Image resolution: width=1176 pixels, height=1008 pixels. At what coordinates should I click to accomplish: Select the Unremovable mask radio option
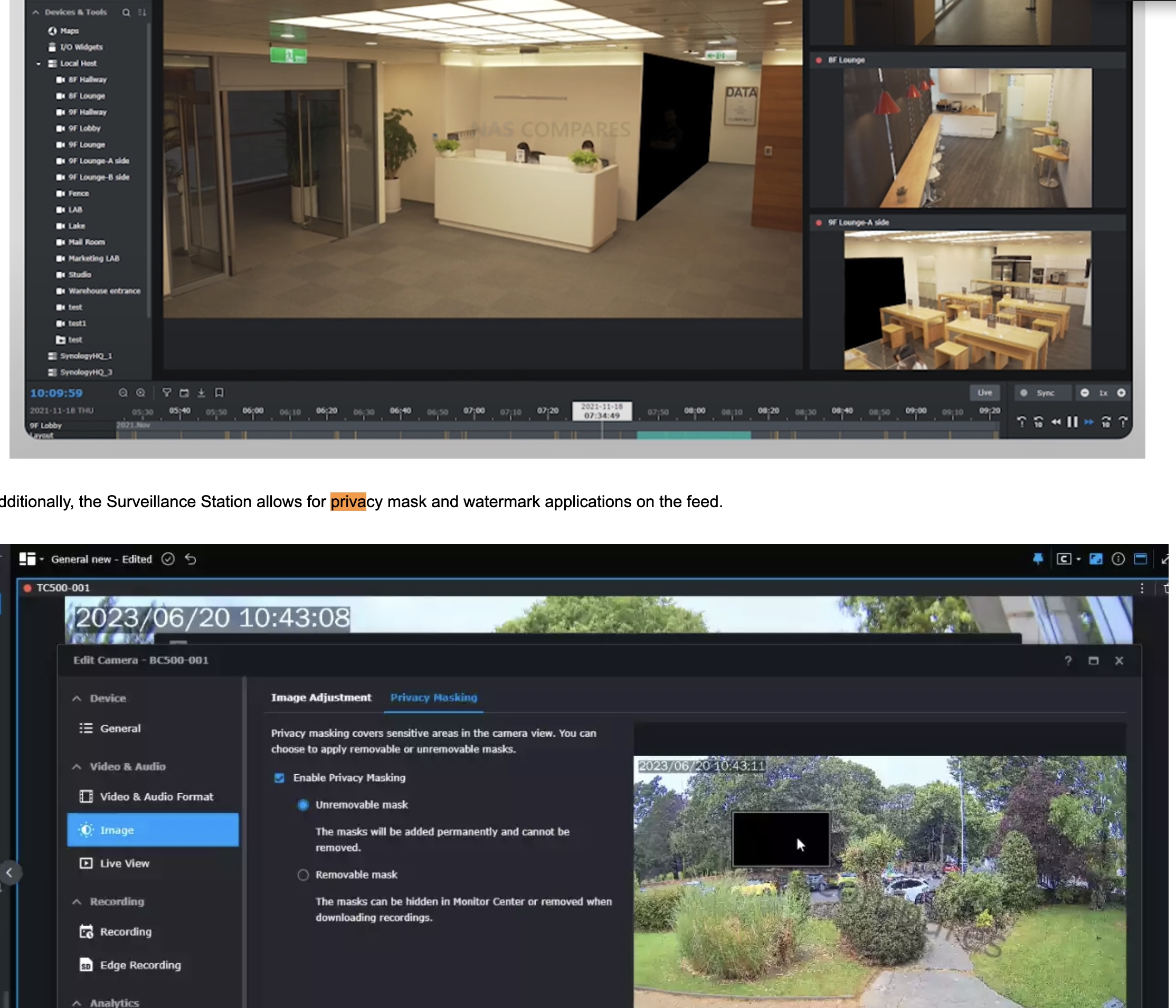(303, 805)
